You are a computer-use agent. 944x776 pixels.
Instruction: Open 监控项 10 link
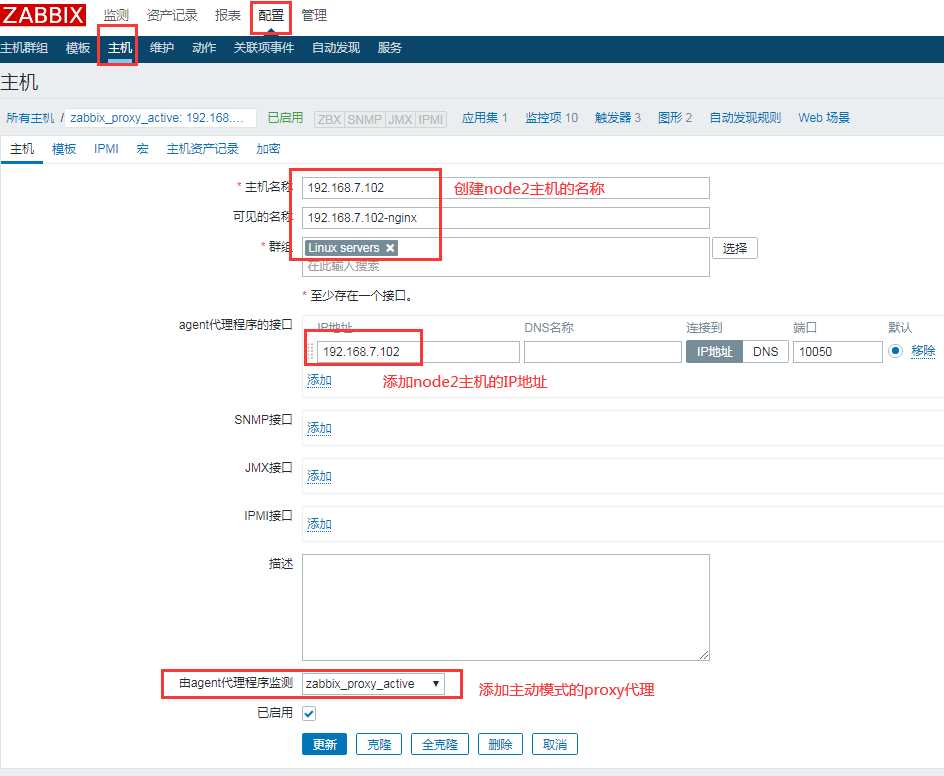pos(551,118)
